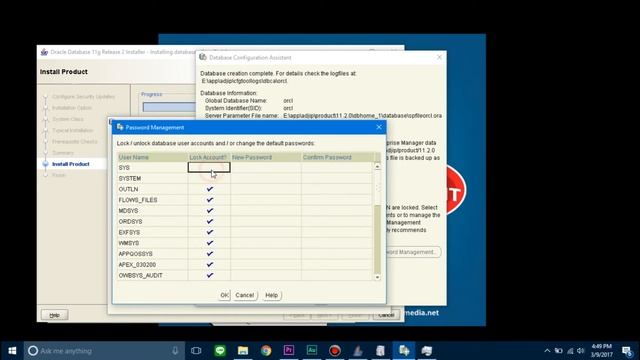Select the SYSTEM user name row
This screenshot has width=640, height=360.
pyautogui.click(x=152, y=178)
